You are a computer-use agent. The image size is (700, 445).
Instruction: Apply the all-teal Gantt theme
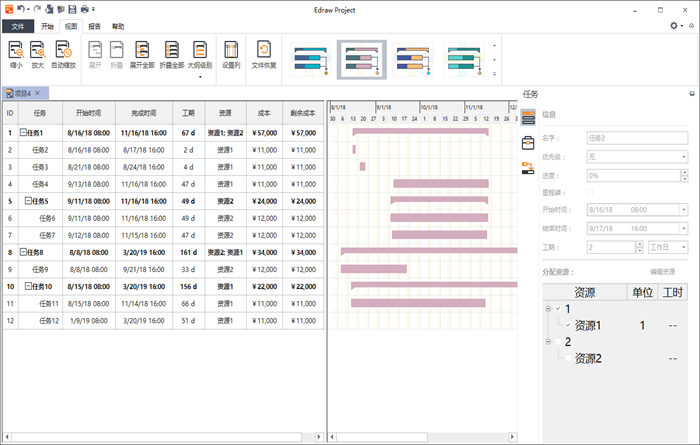464,60
